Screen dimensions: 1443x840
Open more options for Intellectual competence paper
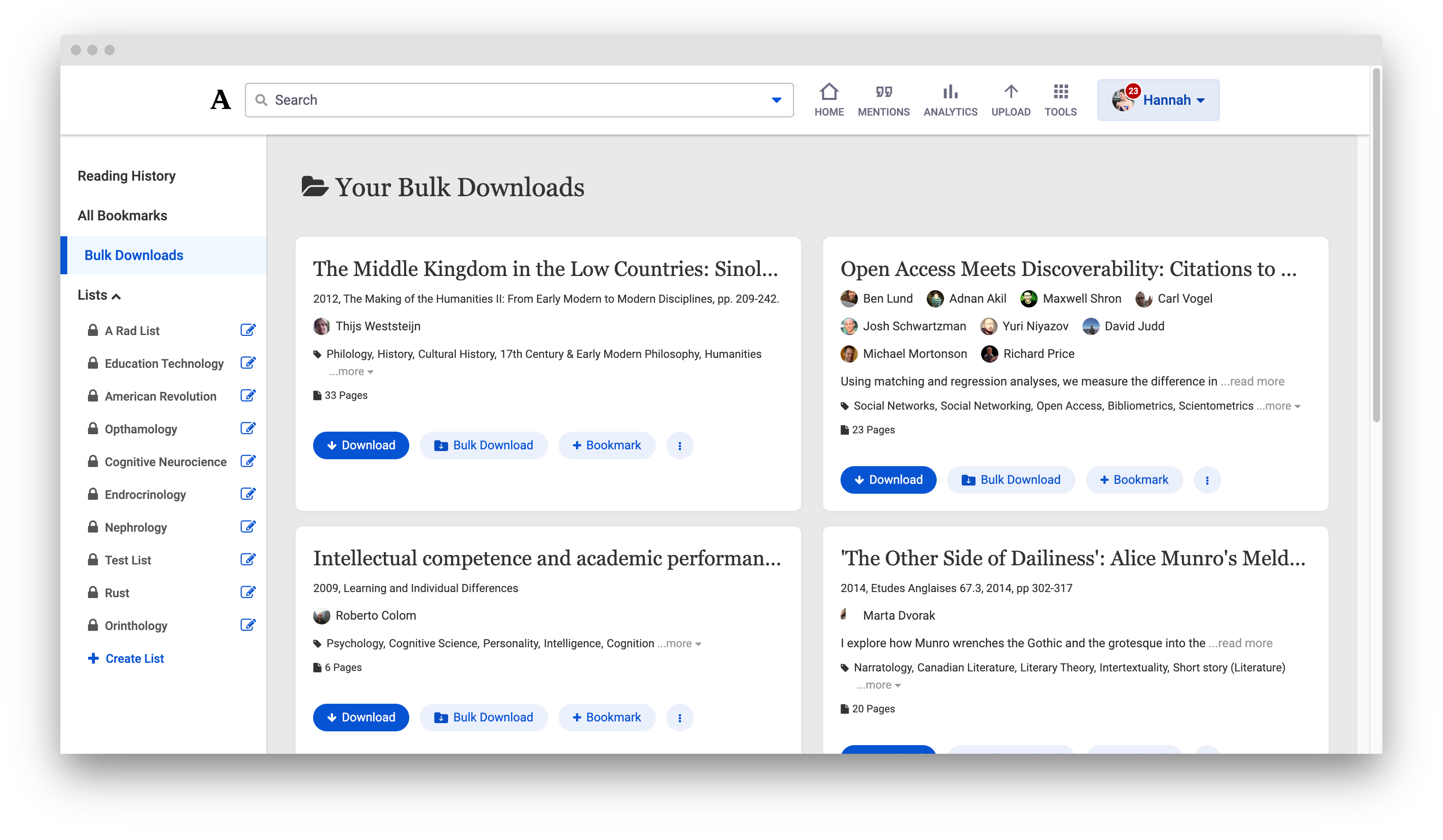pyautogui.click(x=680, y=718)
